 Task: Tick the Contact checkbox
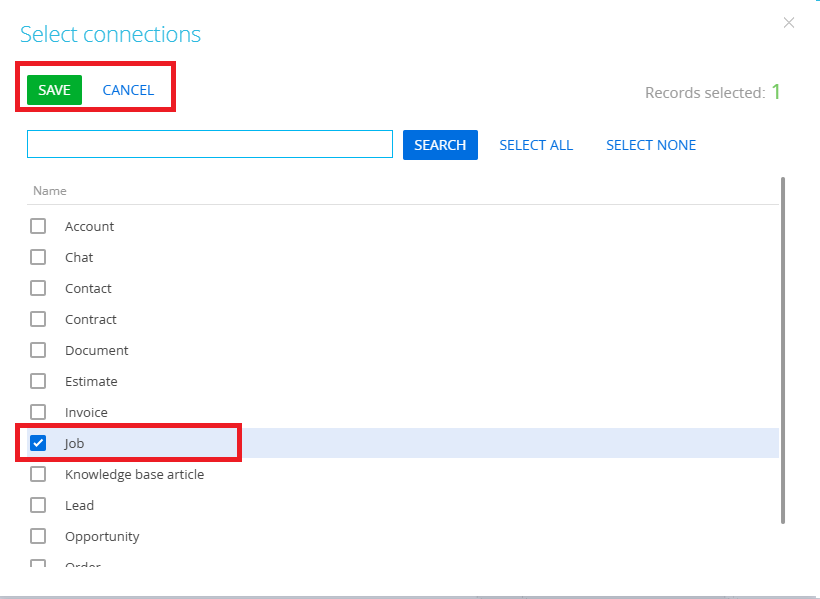[38, 288]
